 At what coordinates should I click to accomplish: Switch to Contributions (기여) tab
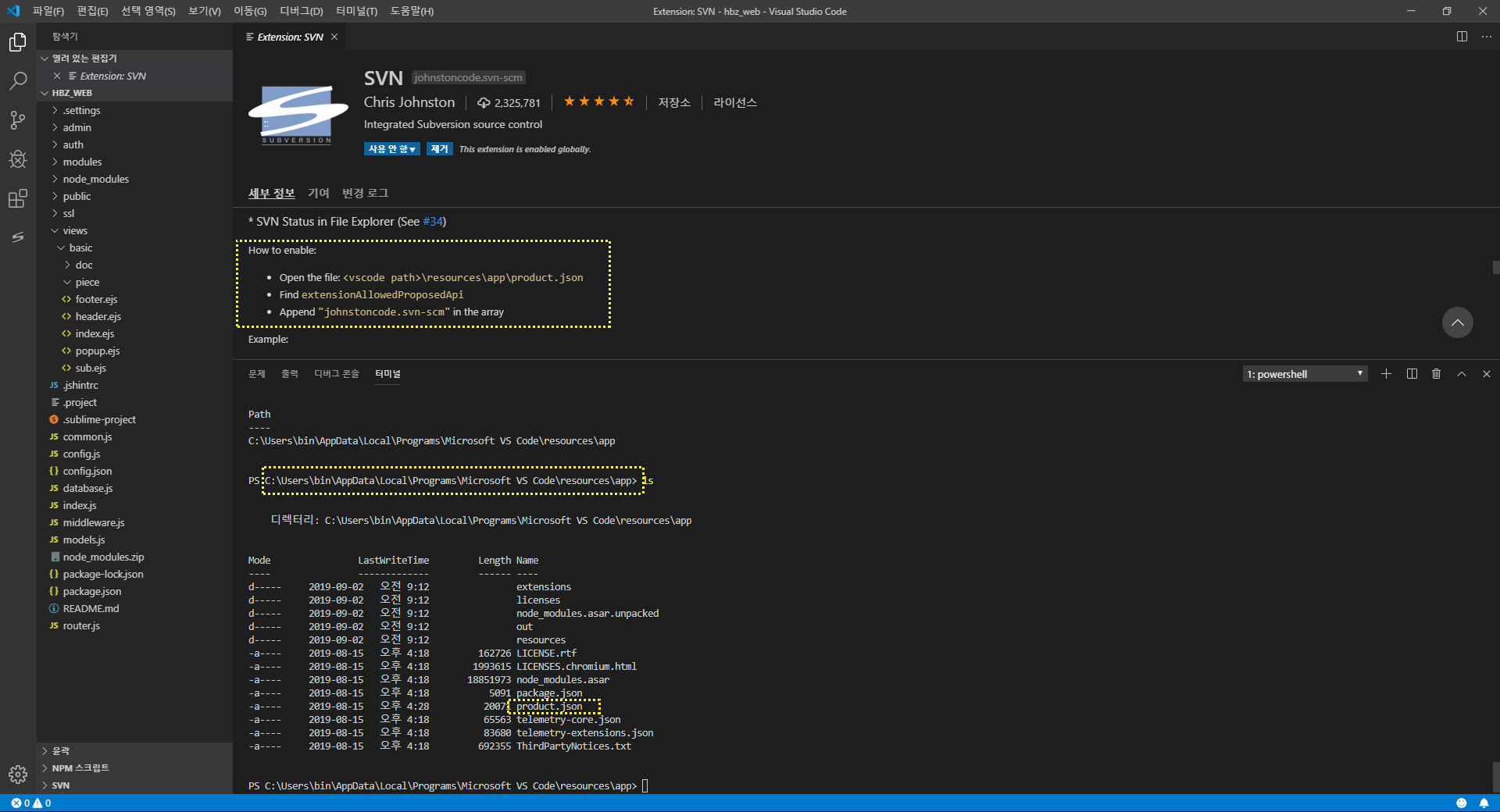tap(318, 193)
